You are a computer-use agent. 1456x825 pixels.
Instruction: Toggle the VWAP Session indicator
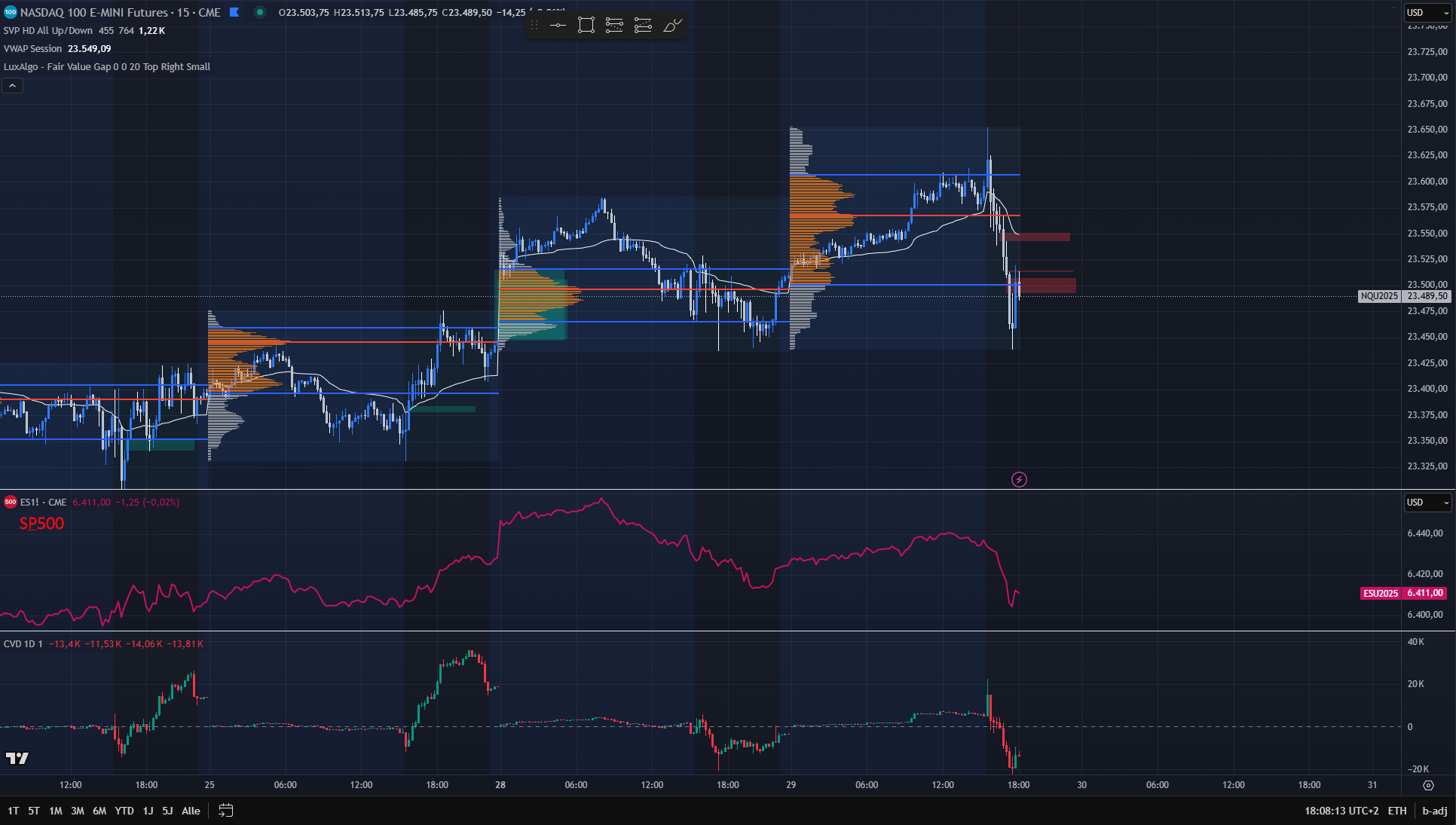33,48
